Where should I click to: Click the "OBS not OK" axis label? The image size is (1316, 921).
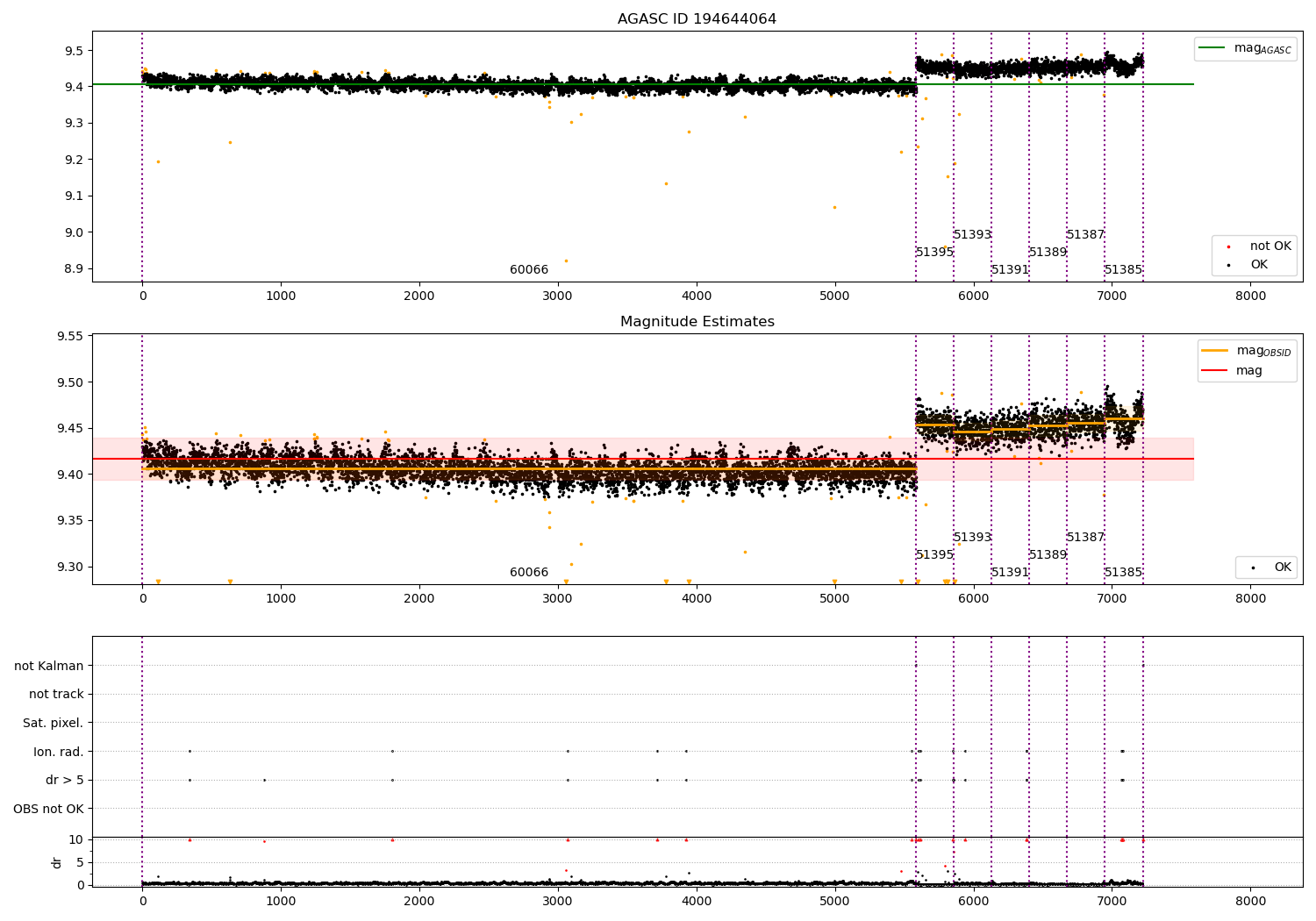point(49,809)
